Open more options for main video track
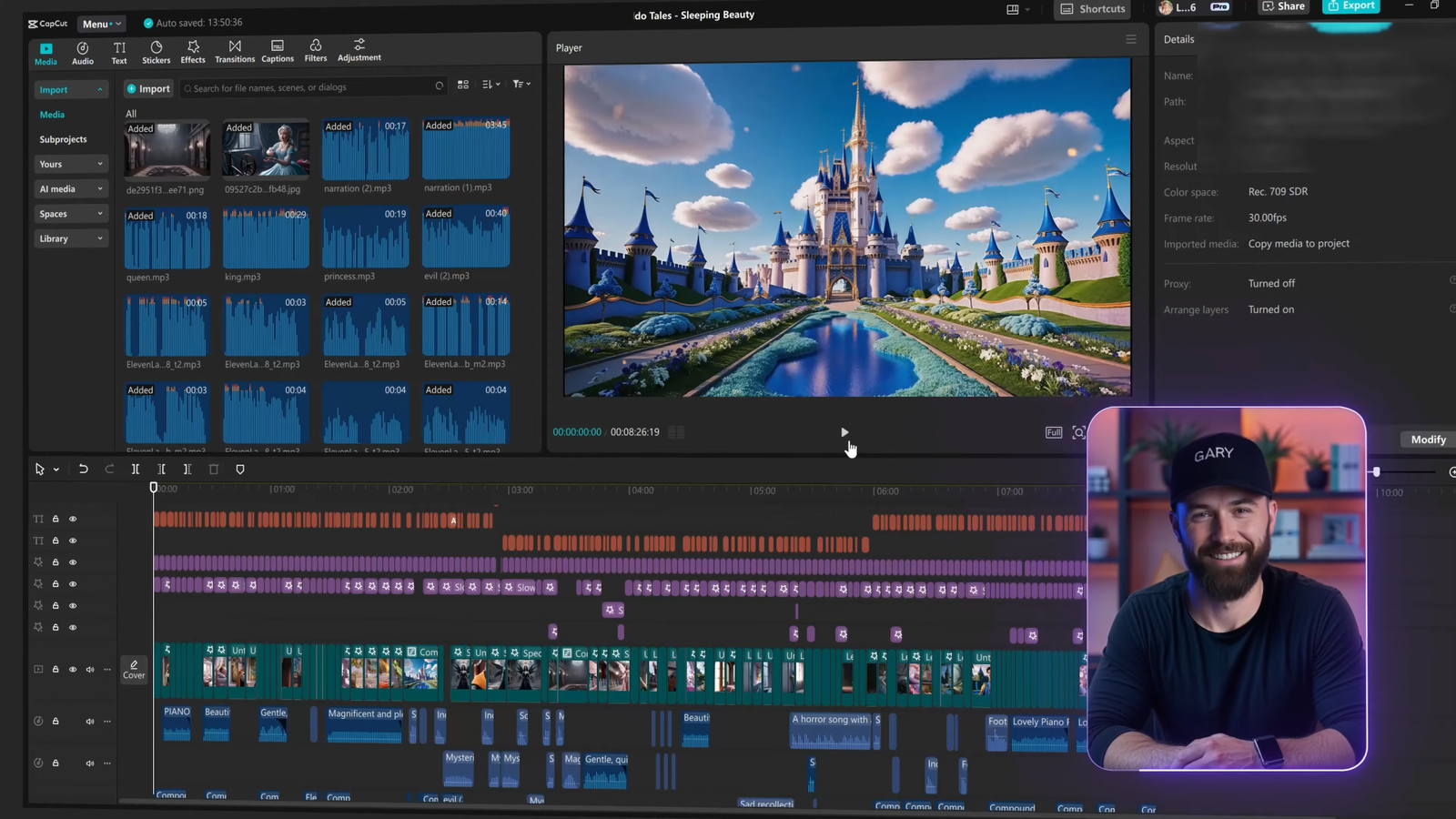Viewport: 1456px width, 819px height. click(x=107, y=669)
